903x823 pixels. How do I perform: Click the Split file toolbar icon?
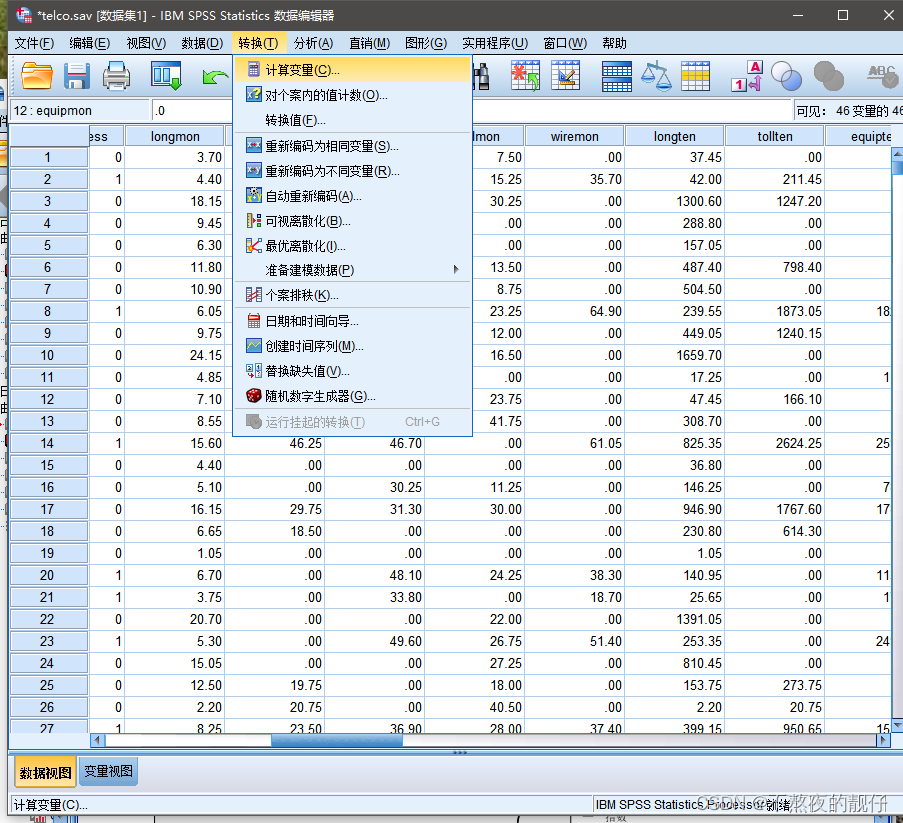pos(616,77)
